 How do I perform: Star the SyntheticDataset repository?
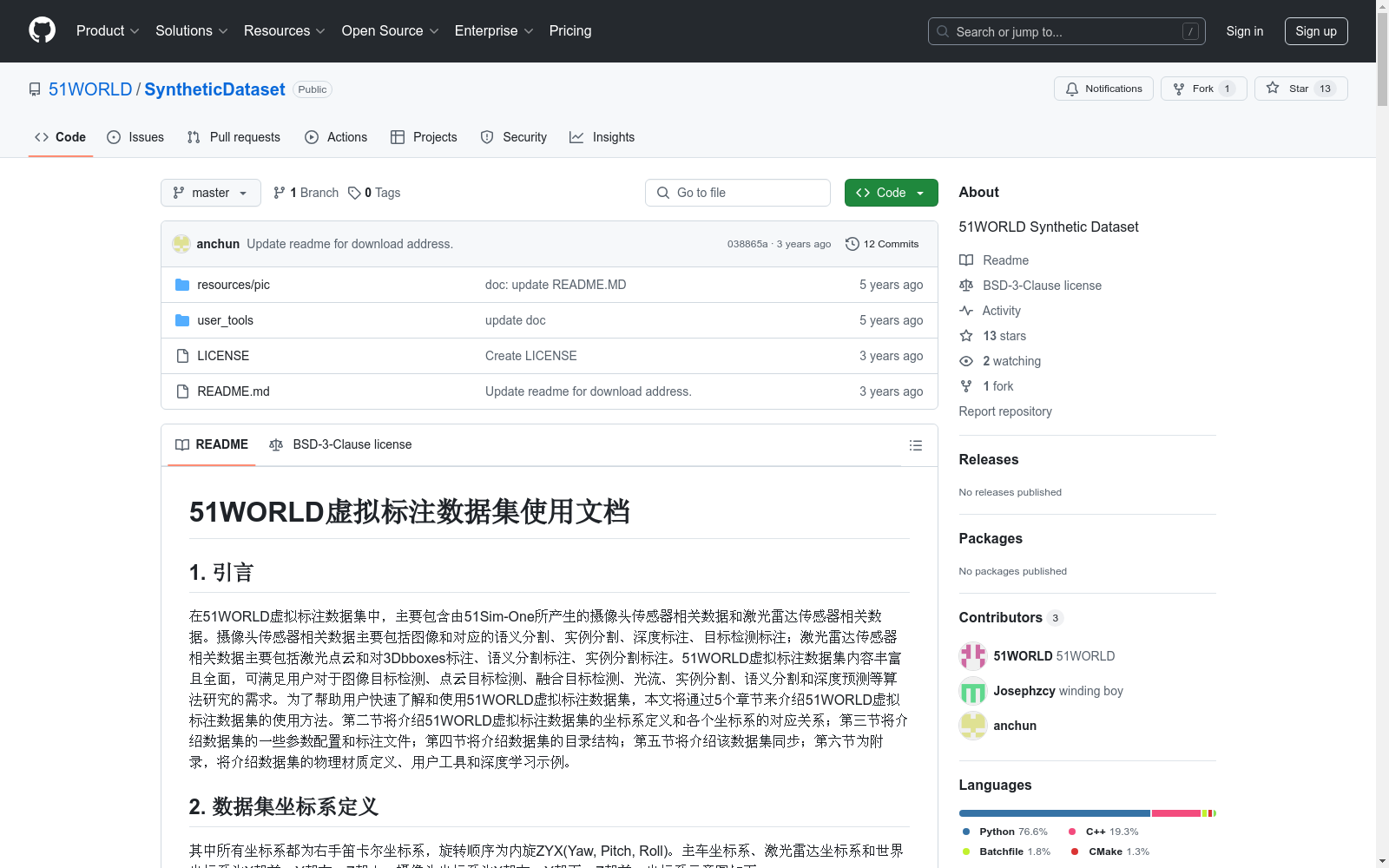click(1300, 89)
